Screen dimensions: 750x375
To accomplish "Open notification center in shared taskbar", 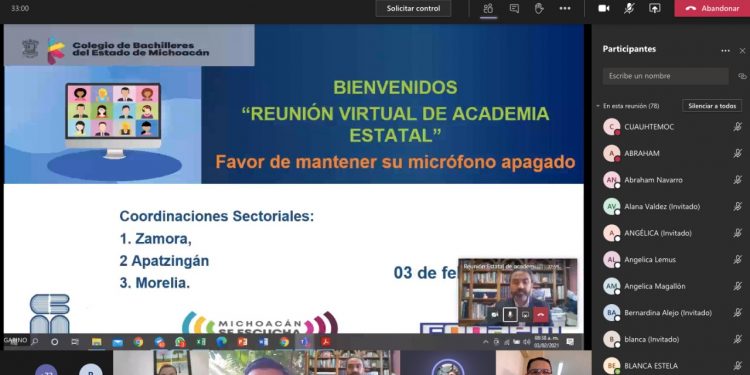I will [570, 342].
